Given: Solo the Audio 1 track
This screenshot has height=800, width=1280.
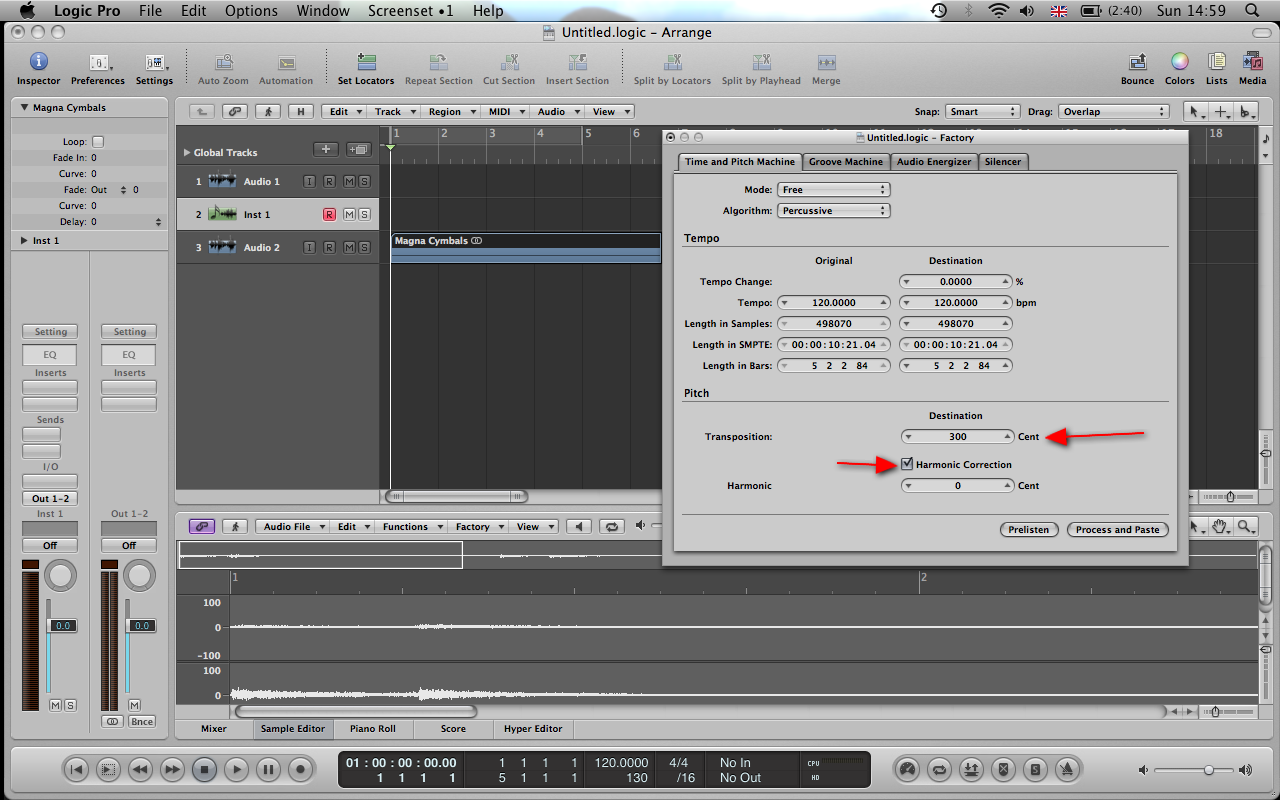Looking at the screenshot, I should coord(364,181).
